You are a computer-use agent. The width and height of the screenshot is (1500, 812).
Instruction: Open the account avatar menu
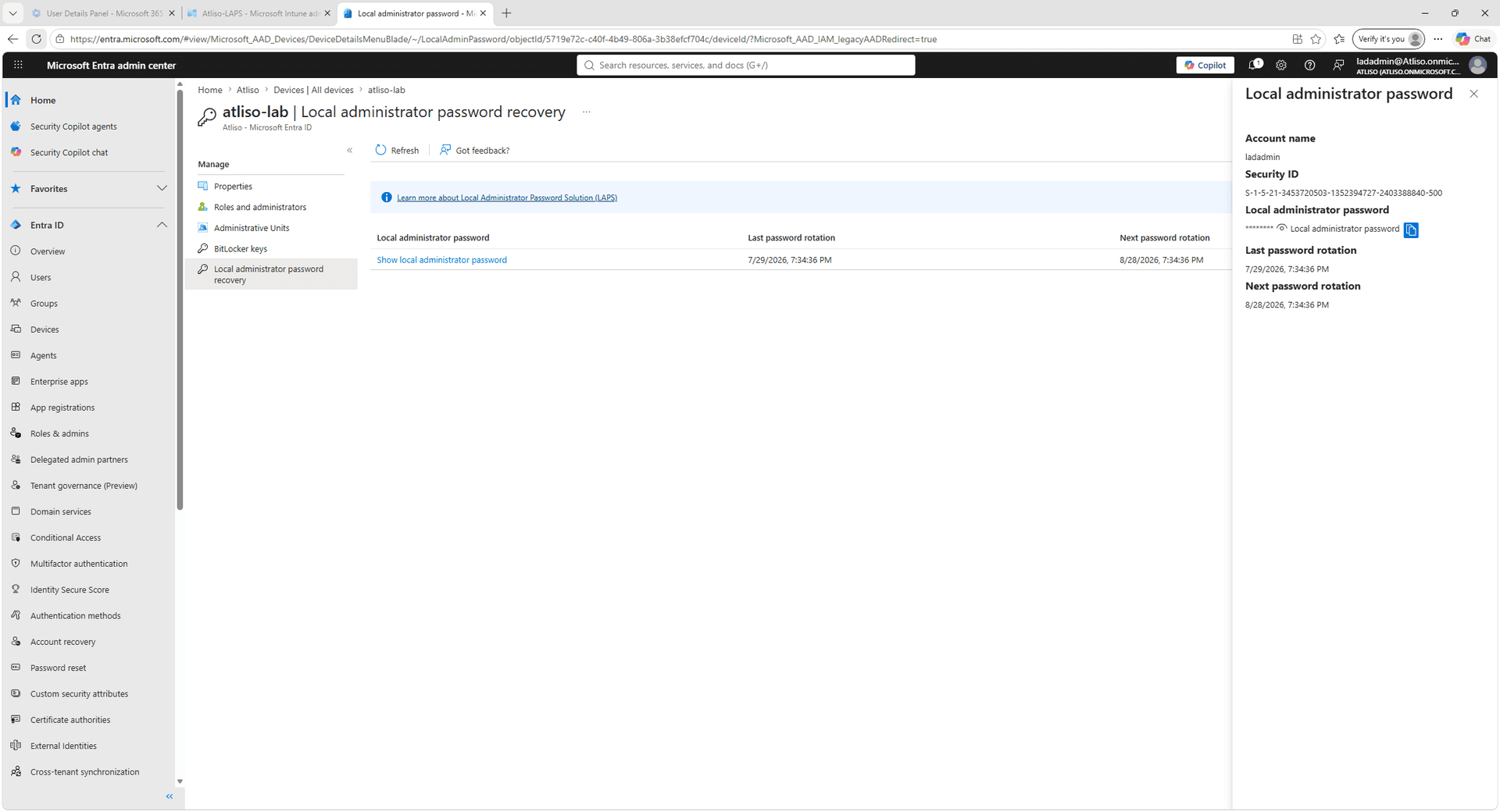(1477, 66)
